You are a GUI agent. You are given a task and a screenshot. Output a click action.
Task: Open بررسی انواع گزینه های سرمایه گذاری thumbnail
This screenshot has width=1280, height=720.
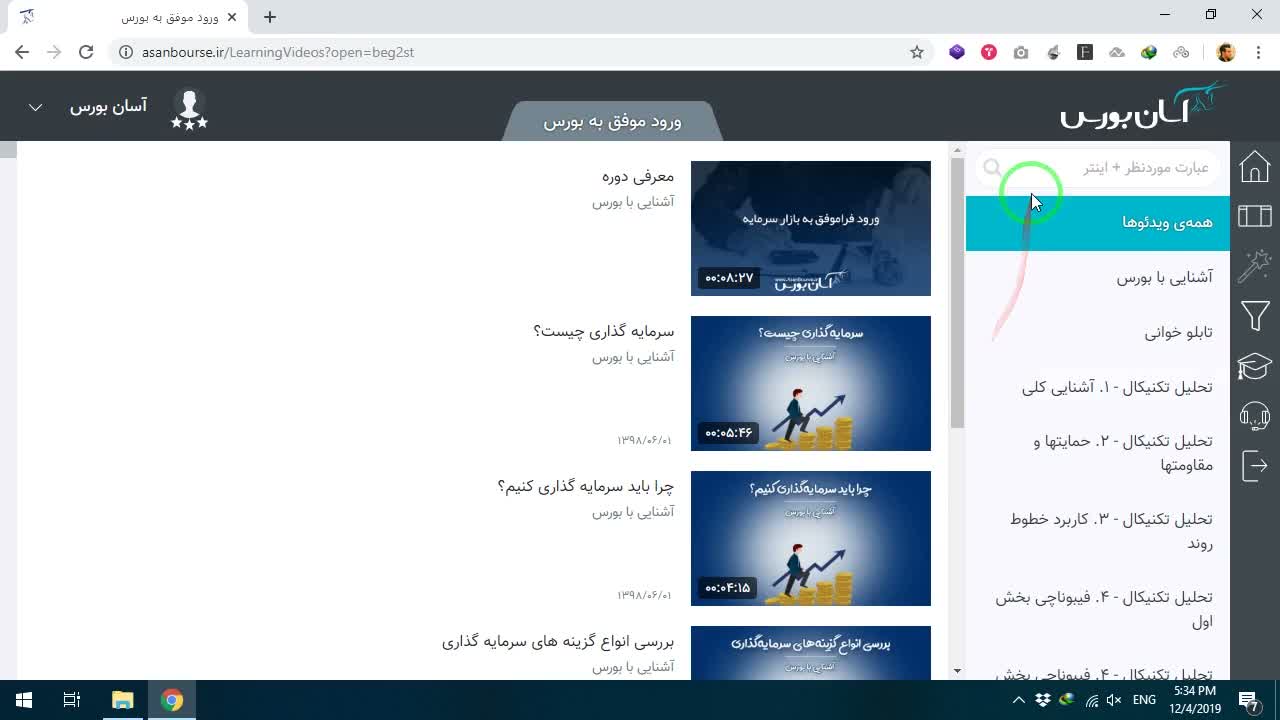coord(811,653)
